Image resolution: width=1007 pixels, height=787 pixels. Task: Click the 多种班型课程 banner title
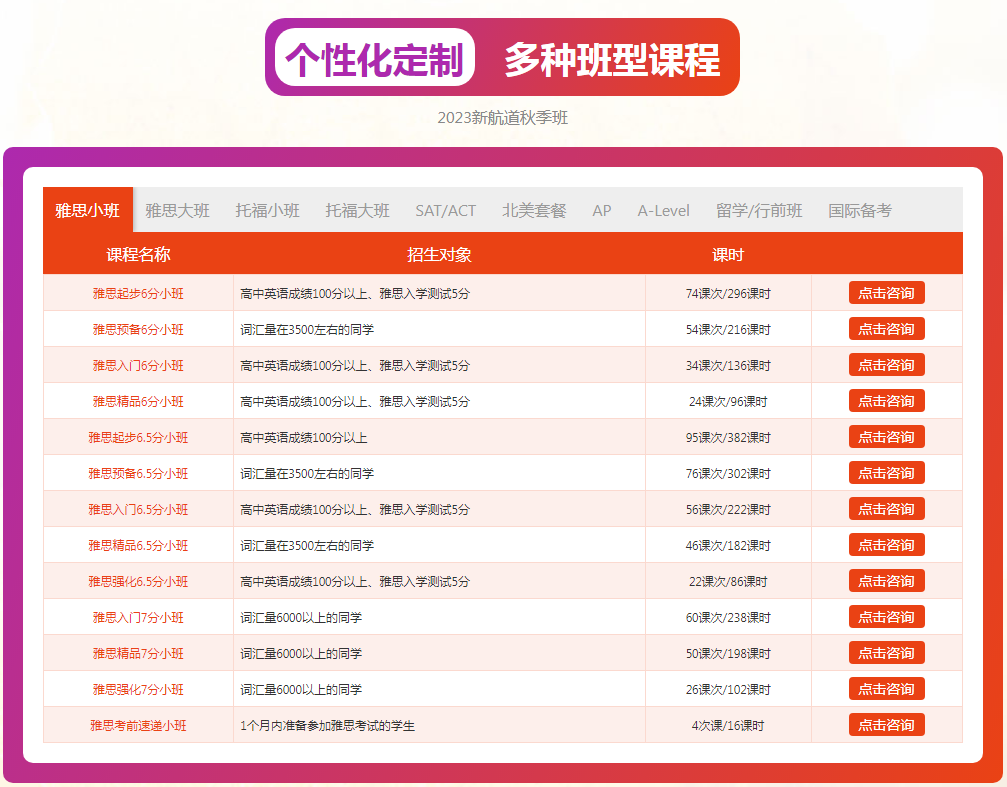[x=611, y=60]
